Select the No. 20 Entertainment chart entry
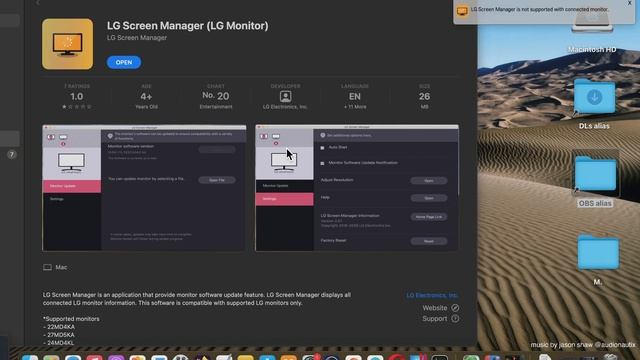640x360 pixels. point(216,97)
